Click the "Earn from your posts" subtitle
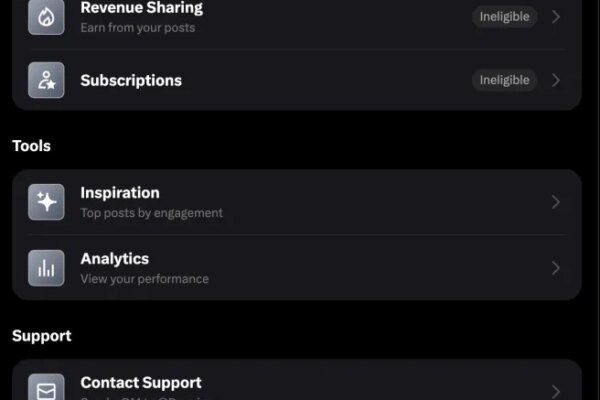 pyautogui.click(x=138, y=28)
